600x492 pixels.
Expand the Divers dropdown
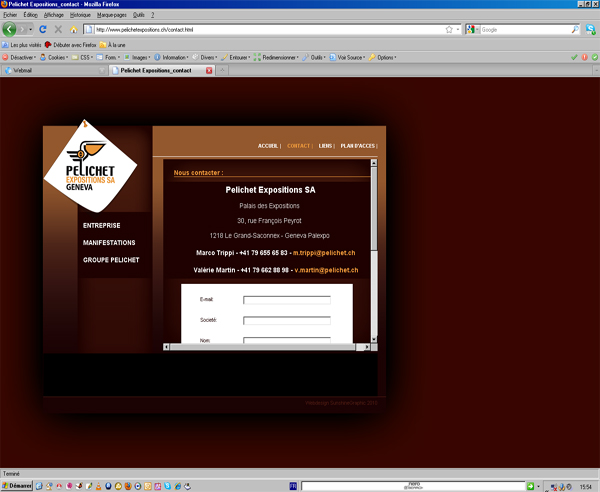pos(205,57)
